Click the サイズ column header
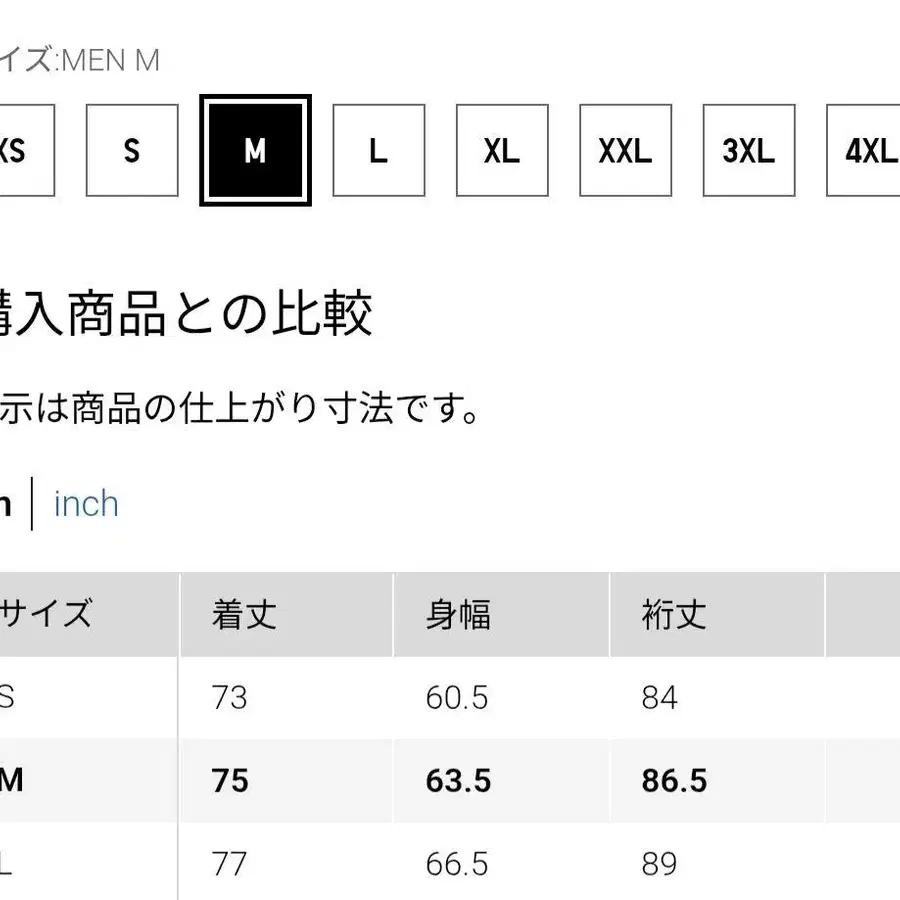The image size is (900, 900). click(x=46, y=613)
